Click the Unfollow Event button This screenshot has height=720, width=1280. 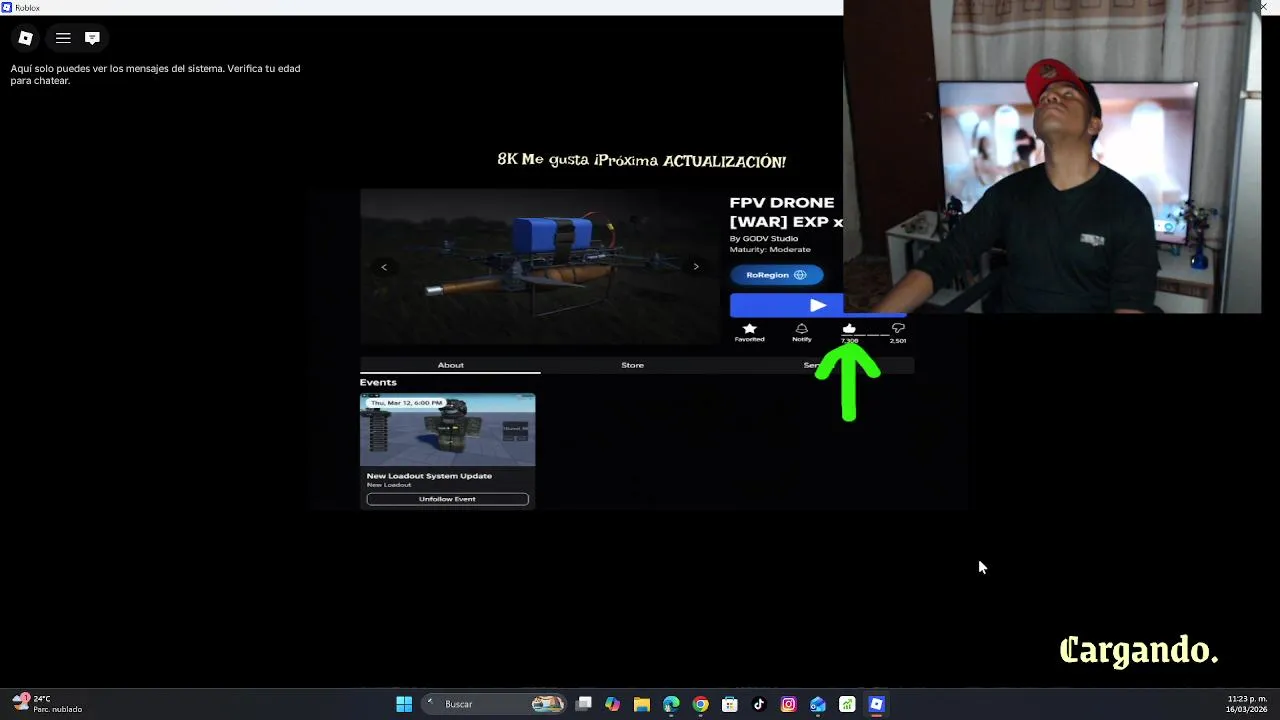(x=447, y=499)
